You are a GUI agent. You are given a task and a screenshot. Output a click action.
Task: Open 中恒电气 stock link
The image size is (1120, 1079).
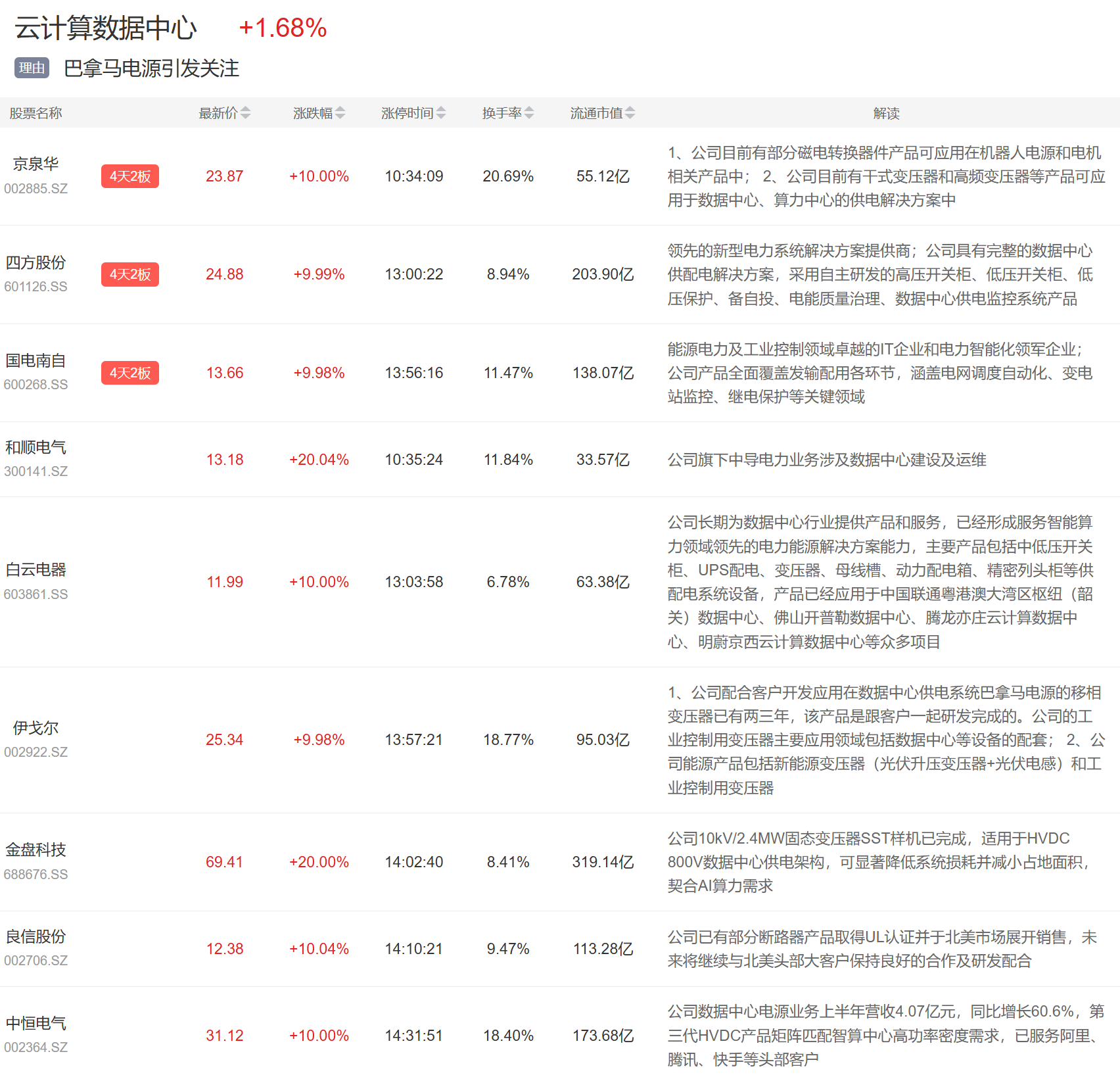click(35, 1024)
